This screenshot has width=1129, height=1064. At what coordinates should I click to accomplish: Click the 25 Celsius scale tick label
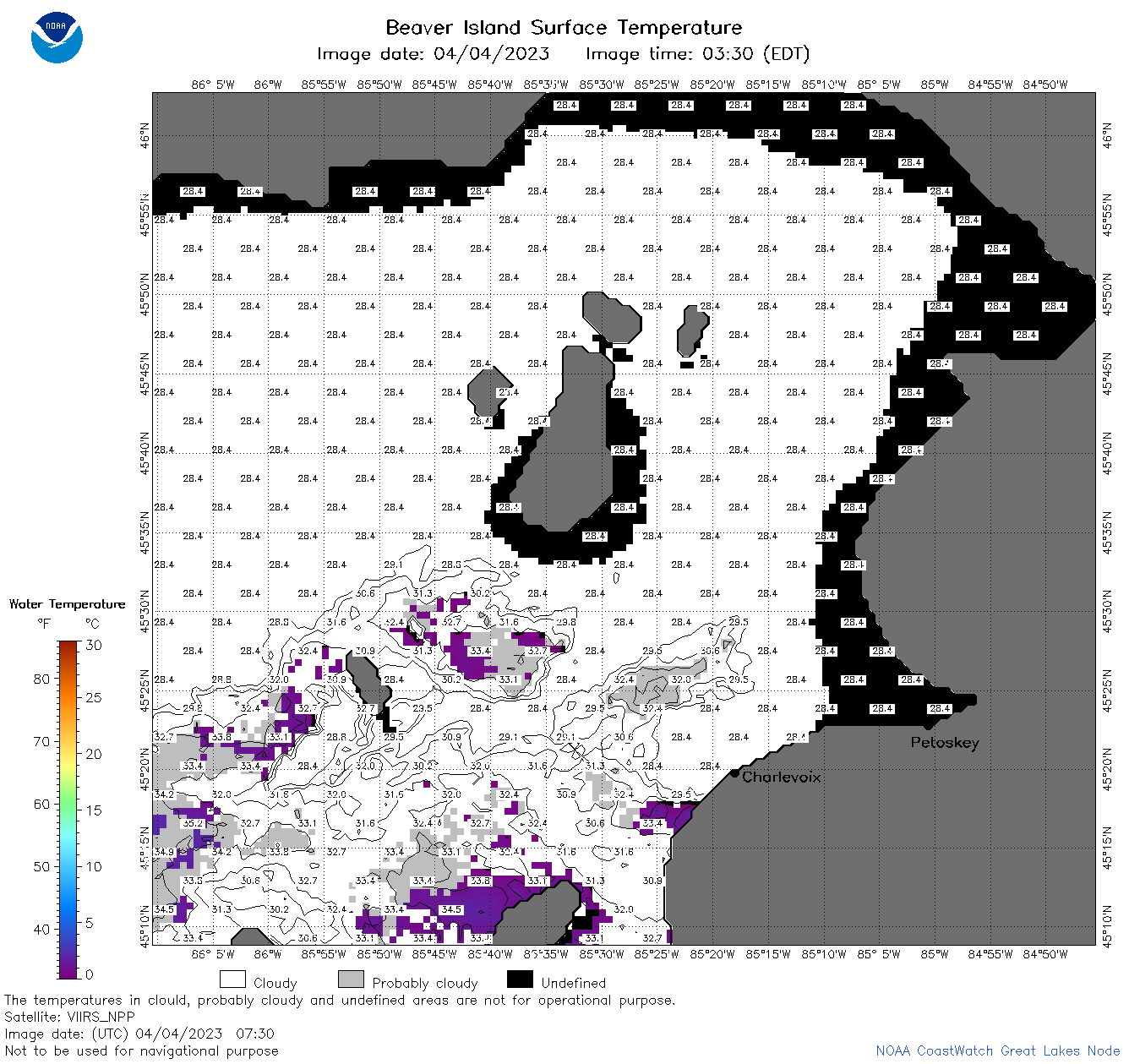[x=94, y=697]
